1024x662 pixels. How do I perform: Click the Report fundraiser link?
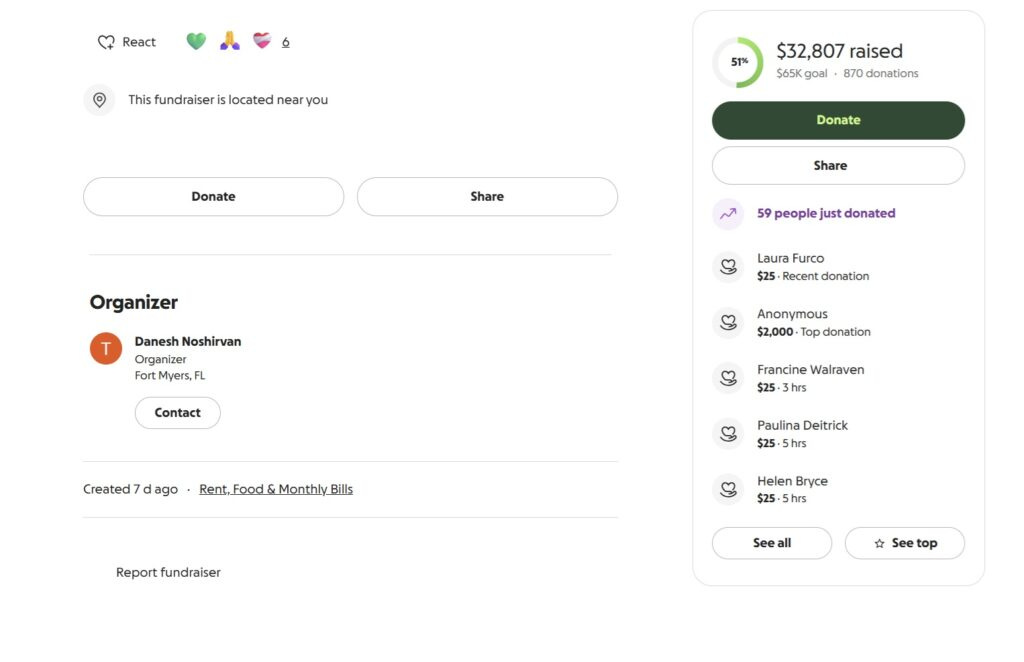tap(167, 571)
